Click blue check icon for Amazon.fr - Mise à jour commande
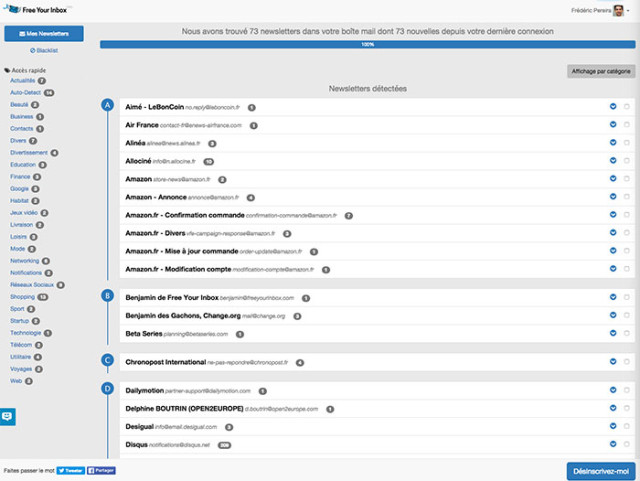 613,250
